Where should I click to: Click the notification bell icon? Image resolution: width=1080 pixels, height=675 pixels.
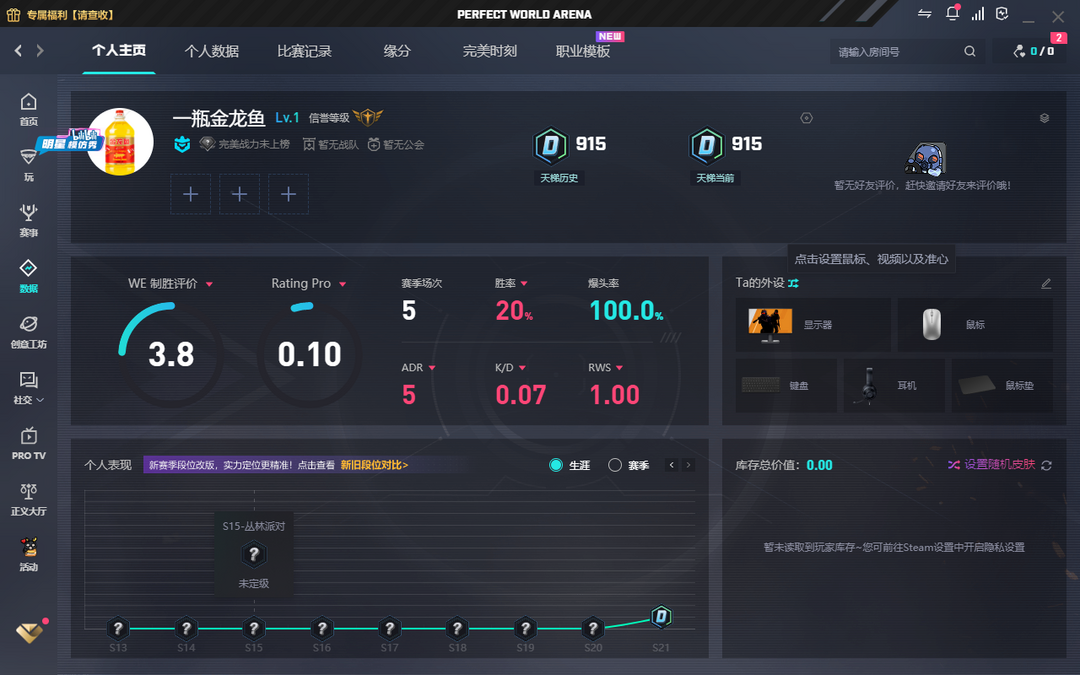click(x=953, y=14)
